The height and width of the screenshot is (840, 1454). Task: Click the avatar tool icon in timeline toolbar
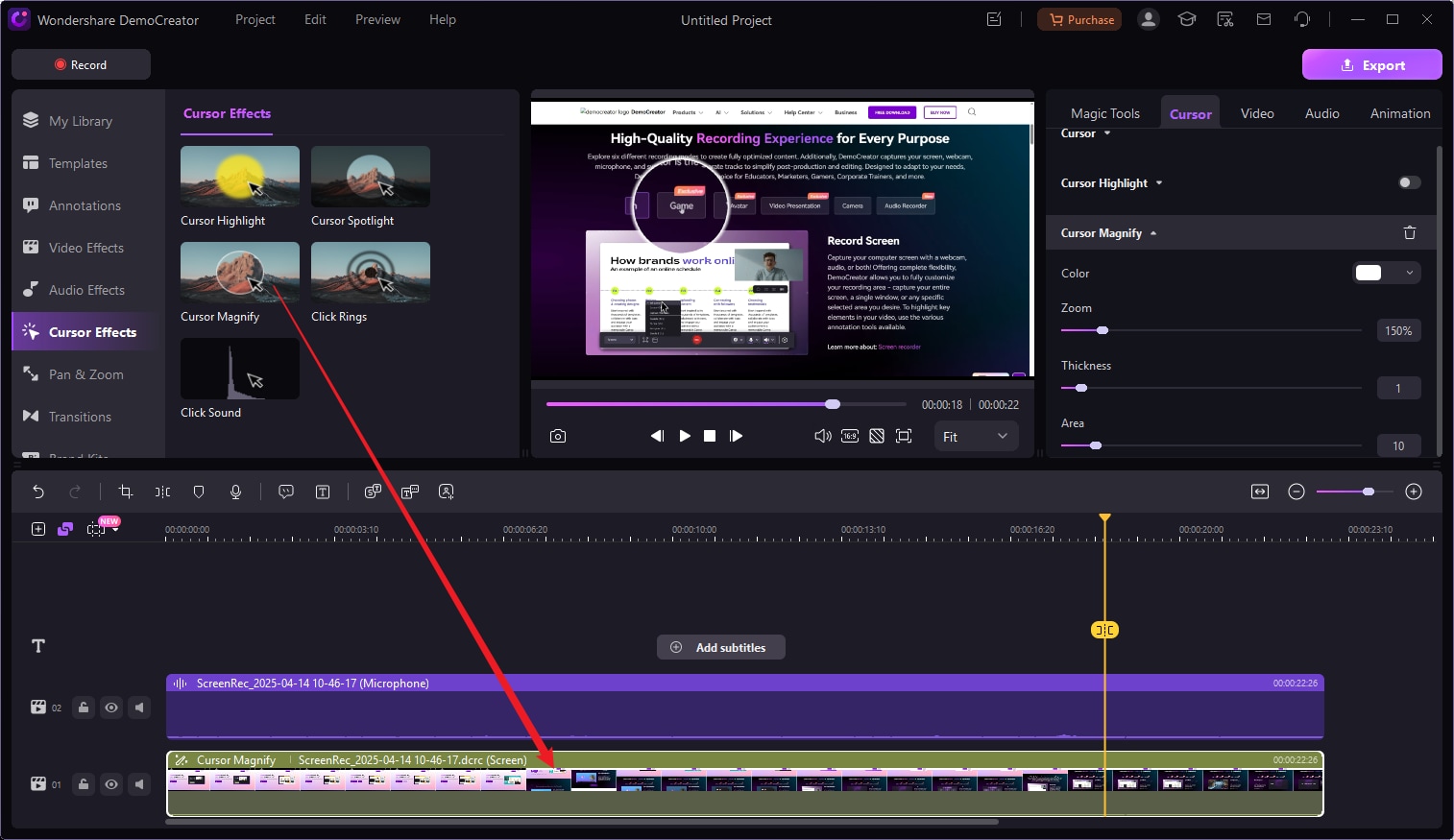coord(446,492)
